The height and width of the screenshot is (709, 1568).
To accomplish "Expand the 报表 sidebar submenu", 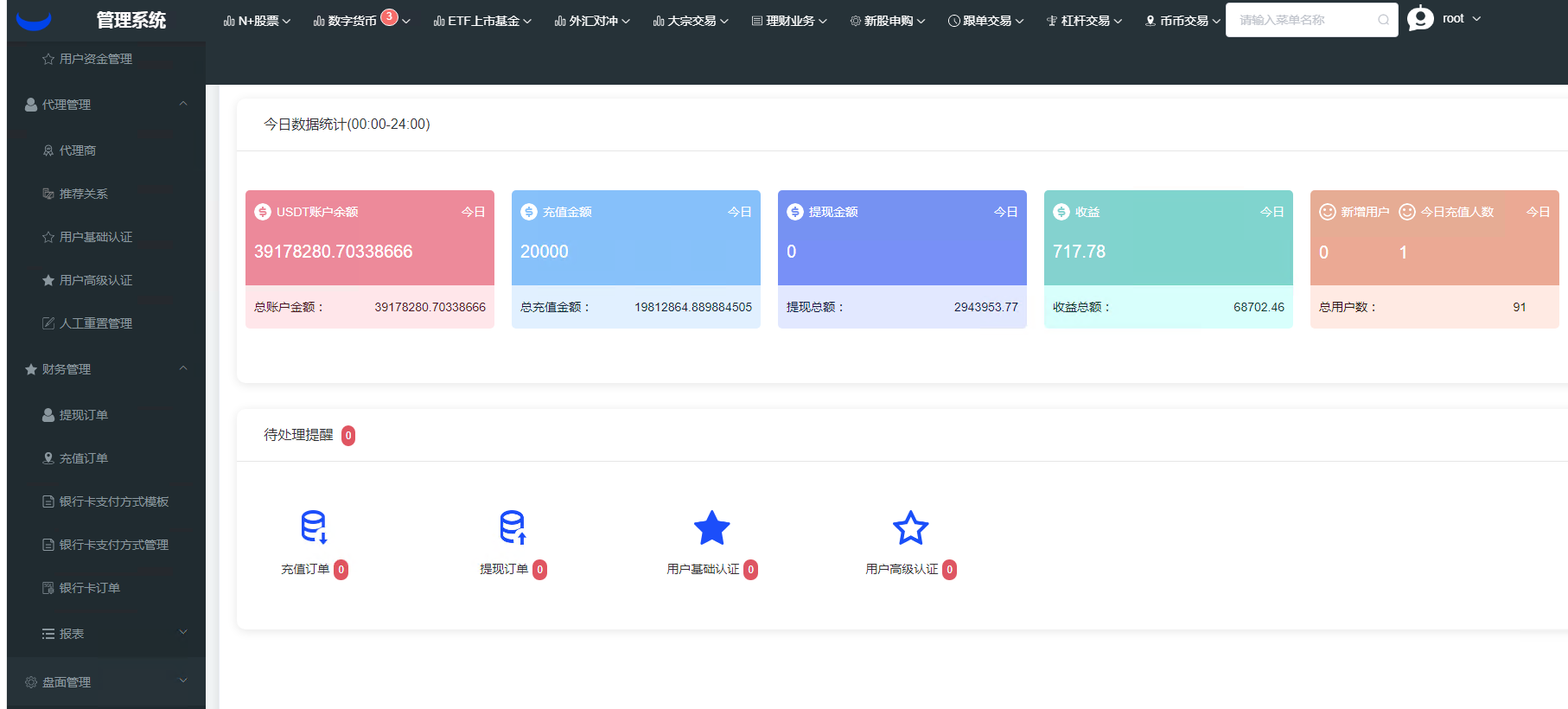I will (x=183, y=633).
